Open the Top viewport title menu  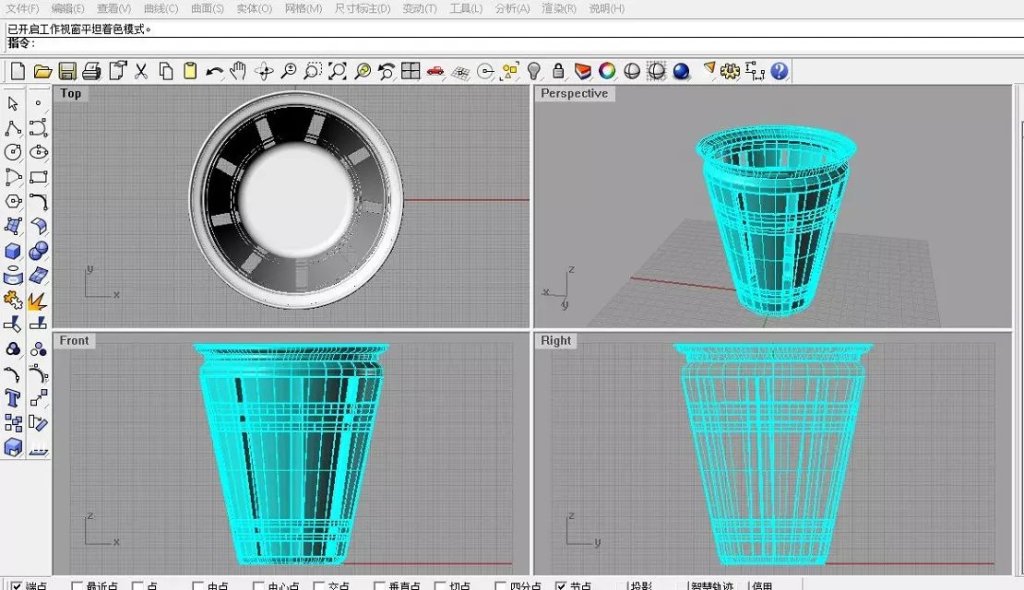[x=71, y=93]
